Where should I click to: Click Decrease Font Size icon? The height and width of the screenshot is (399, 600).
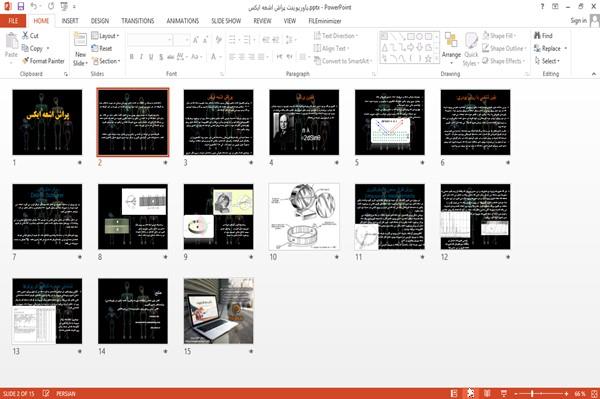coord(205,40)
